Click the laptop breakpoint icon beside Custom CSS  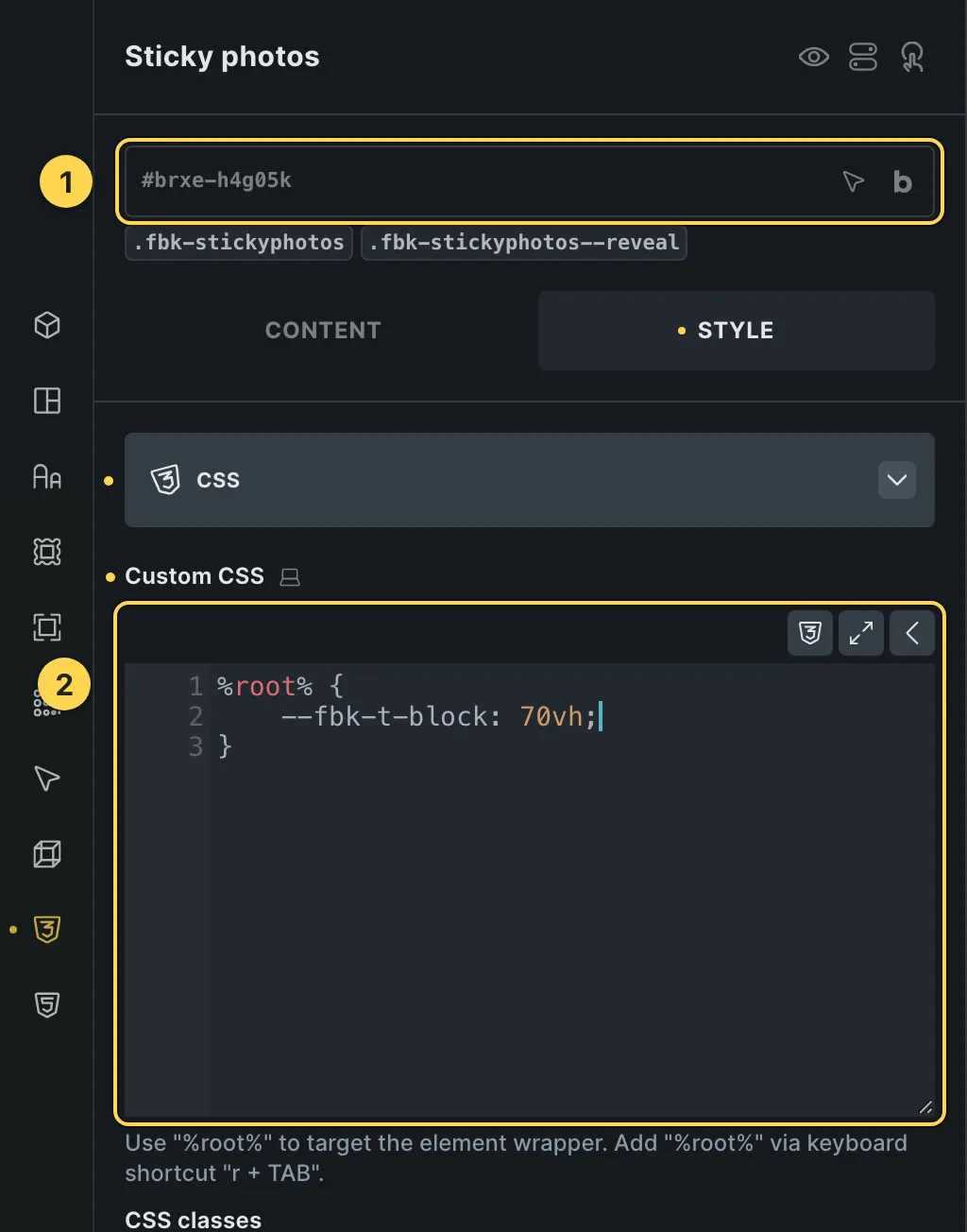click(x=290, y=577)
